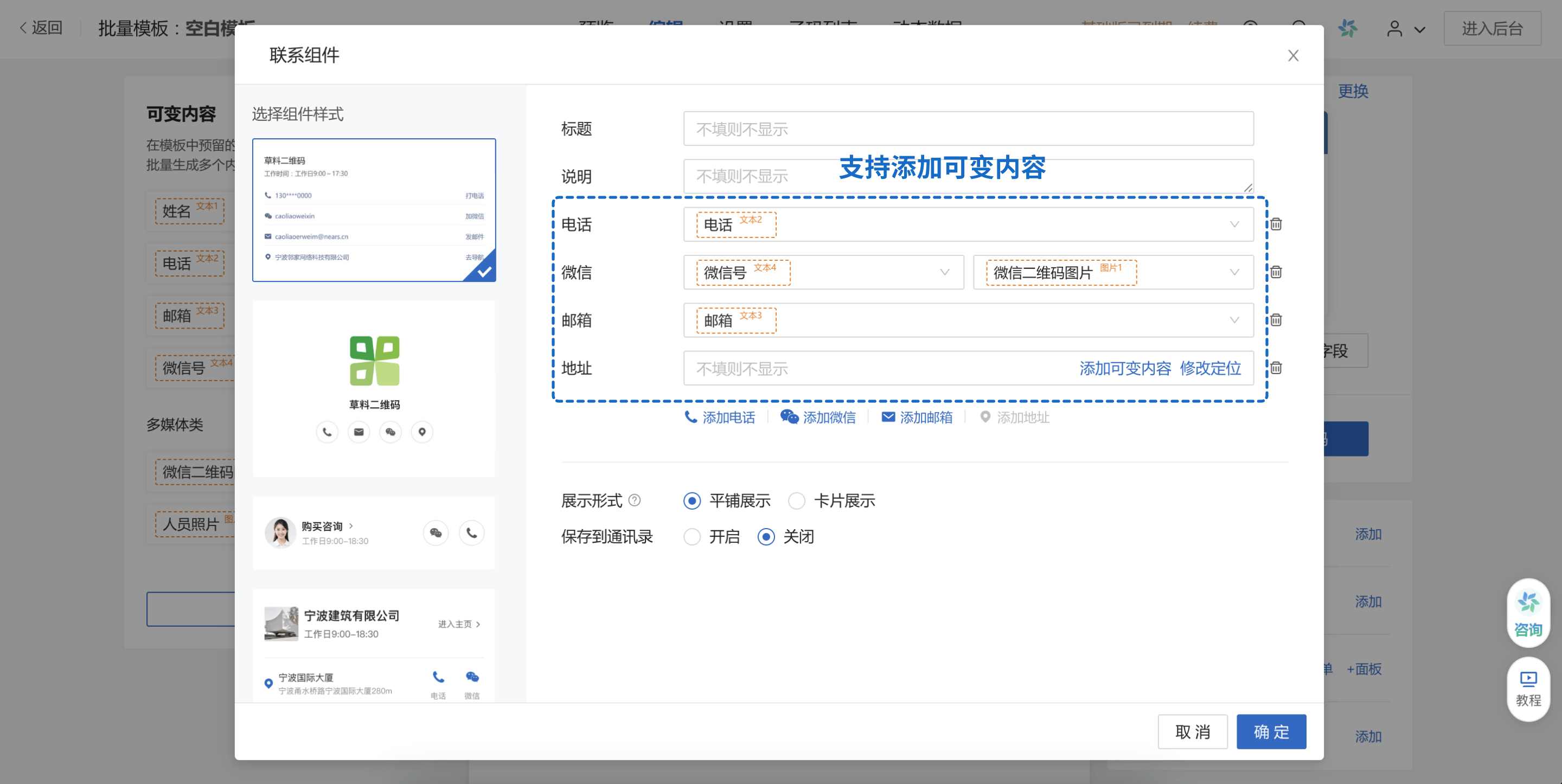This screenshot has width=1562, height=784.
Task: Select the 宁波建筑有限公司 component style
Action: pyautogui.click(x=374, y=645)
